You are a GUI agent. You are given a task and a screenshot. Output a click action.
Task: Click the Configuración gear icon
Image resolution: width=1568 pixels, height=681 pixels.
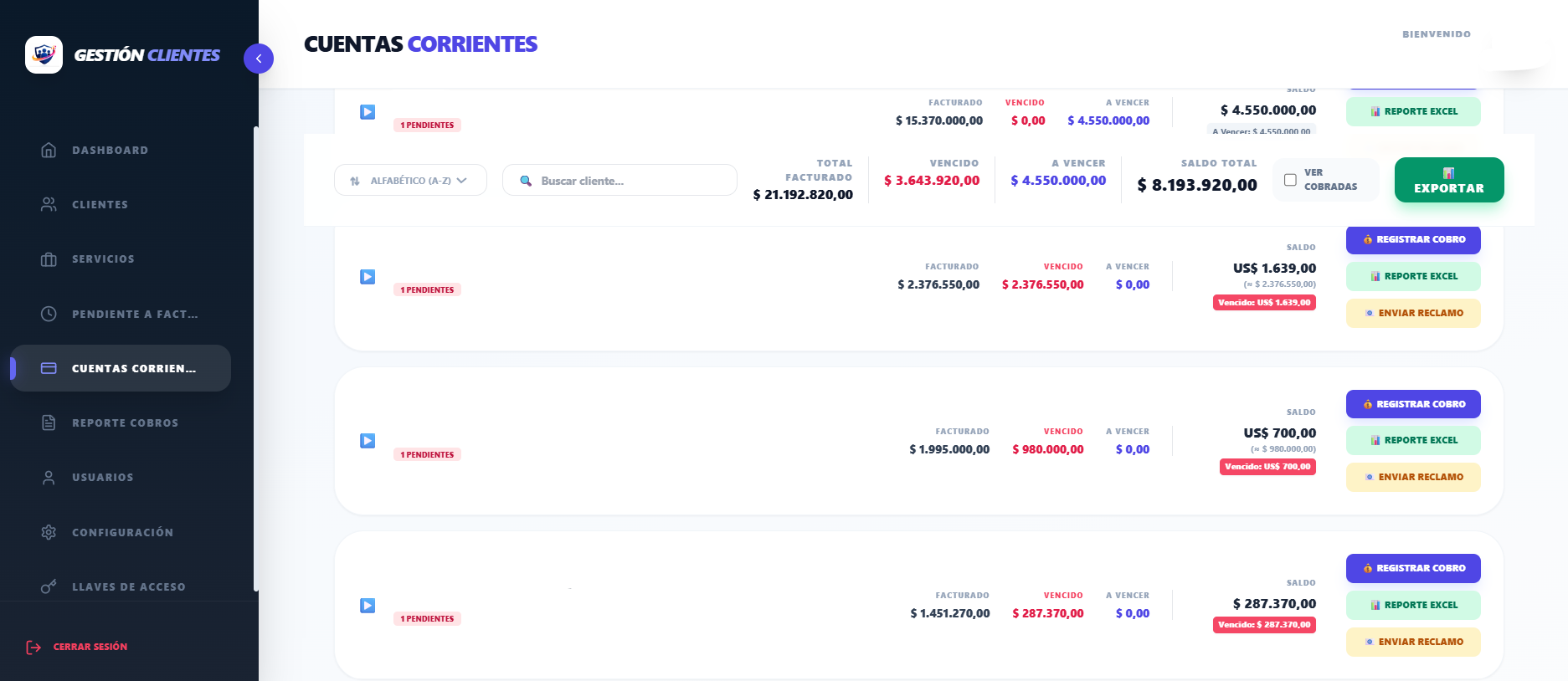[x=49, y=532]
